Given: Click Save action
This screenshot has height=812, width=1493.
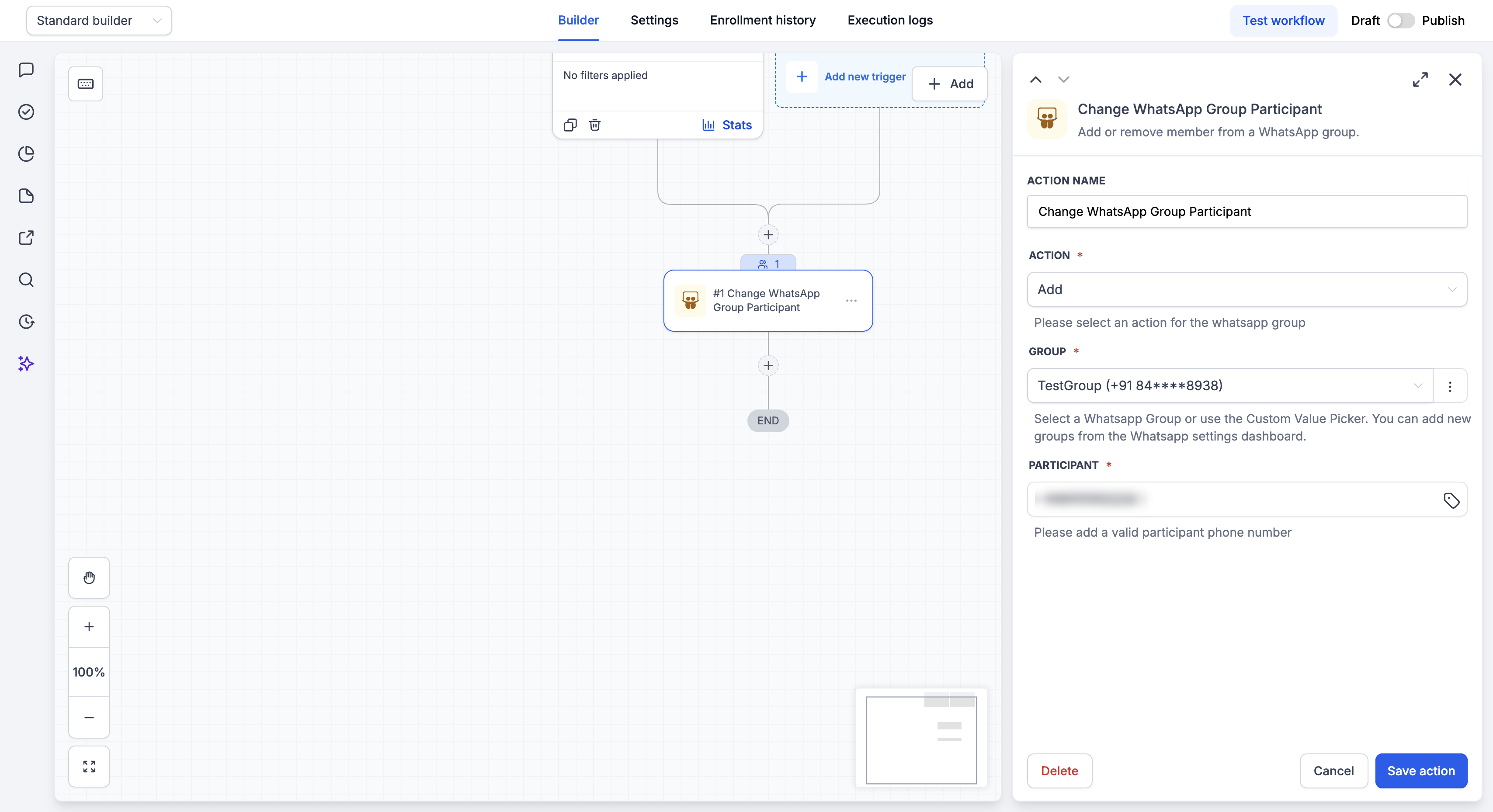Looking at the screenshot, I should click(x=1421, y=771).
